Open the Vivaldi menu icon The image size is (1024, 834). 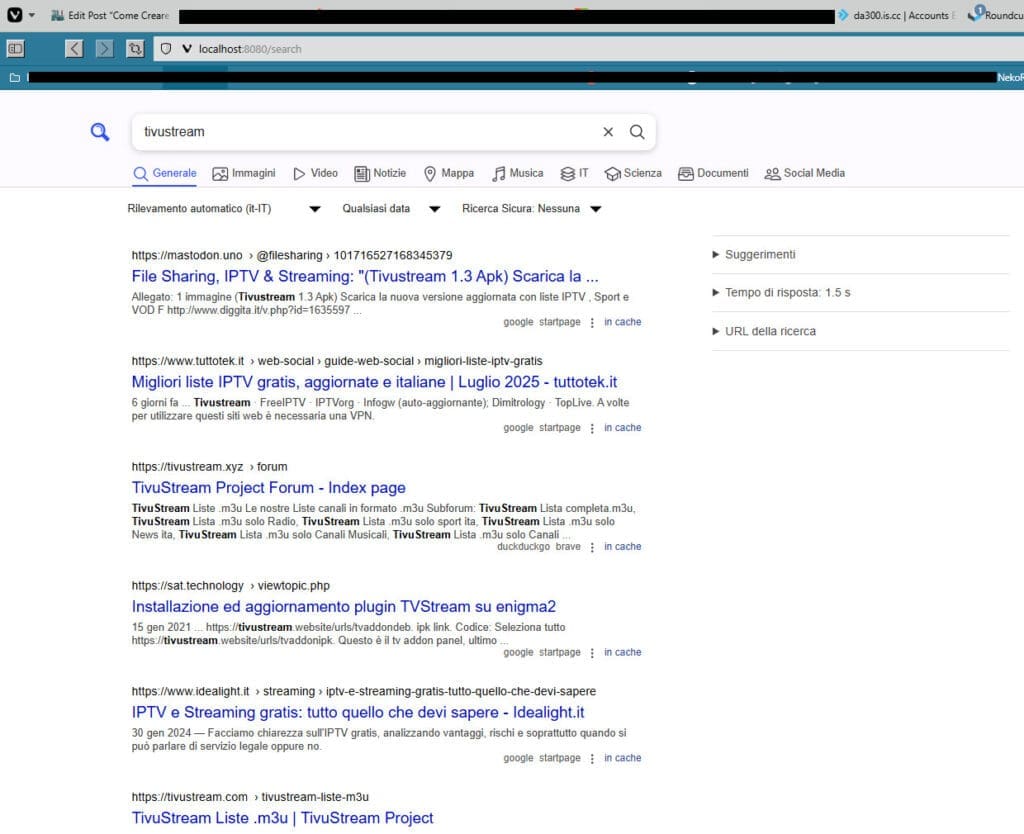point(15,14)
